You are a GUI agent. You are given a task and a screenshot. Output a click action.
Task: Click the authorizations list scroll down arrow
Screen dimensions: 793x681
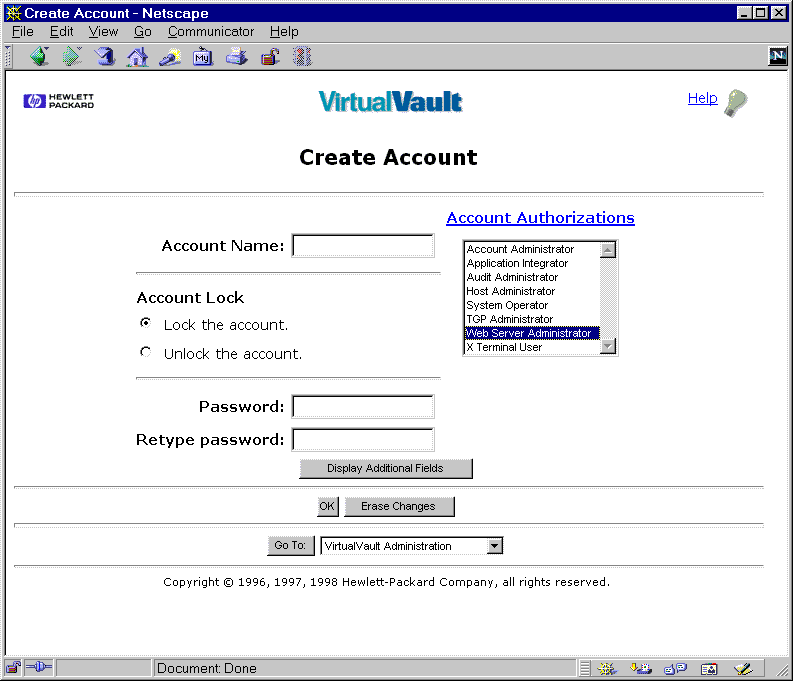(x=607, y=346)
